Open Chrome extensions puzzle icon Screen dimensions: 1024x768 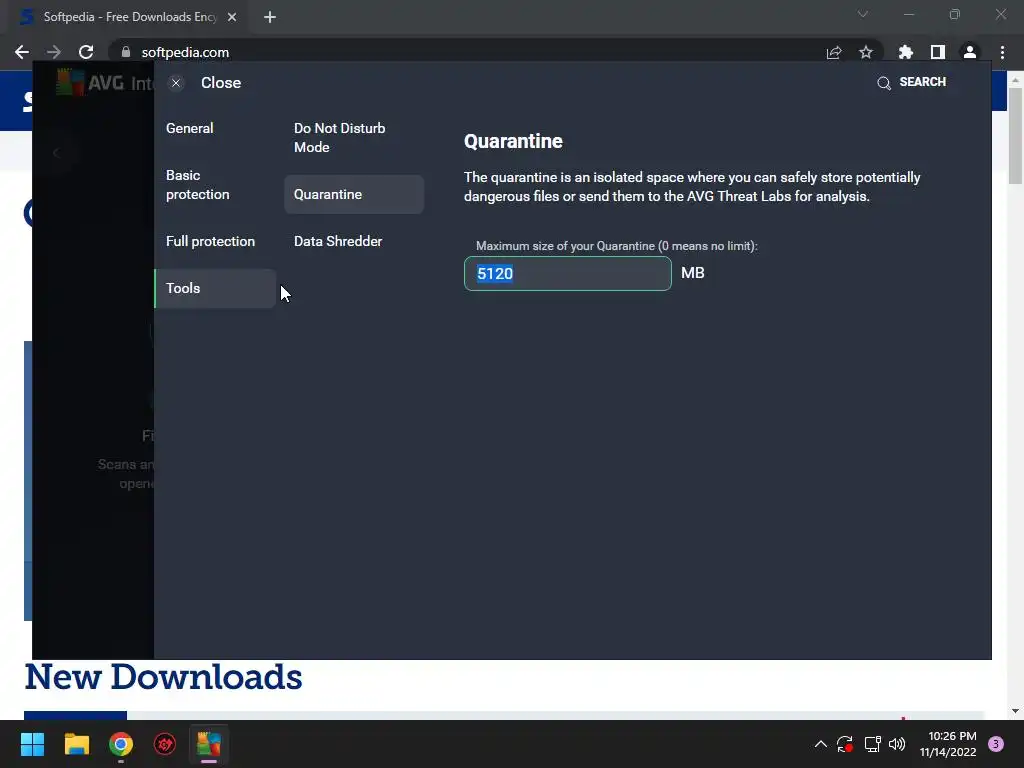click(x=906, y=52)
